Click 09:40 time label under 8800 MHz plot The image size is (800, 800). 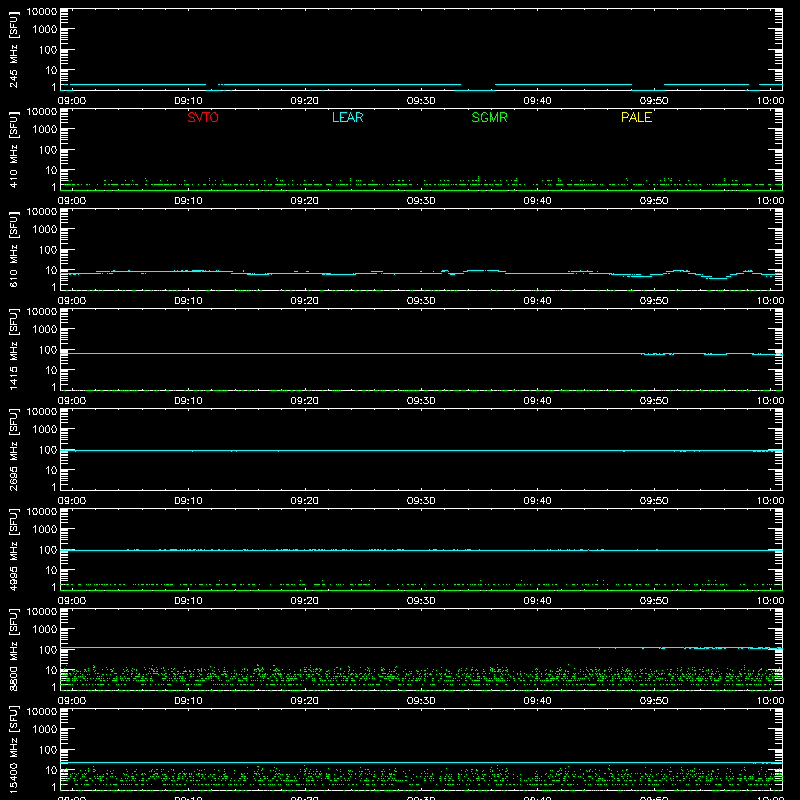coord(537,701)
